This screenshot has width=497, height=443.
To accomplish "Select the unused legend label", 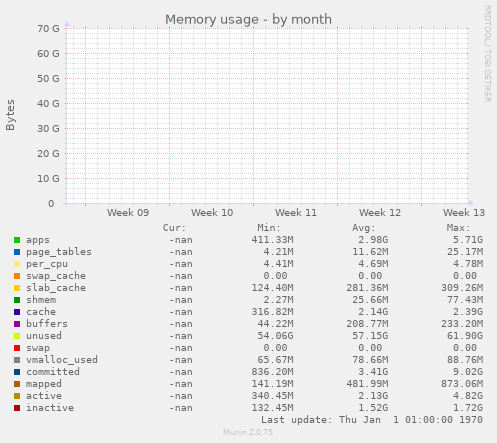I will click(x=44, y=336).
